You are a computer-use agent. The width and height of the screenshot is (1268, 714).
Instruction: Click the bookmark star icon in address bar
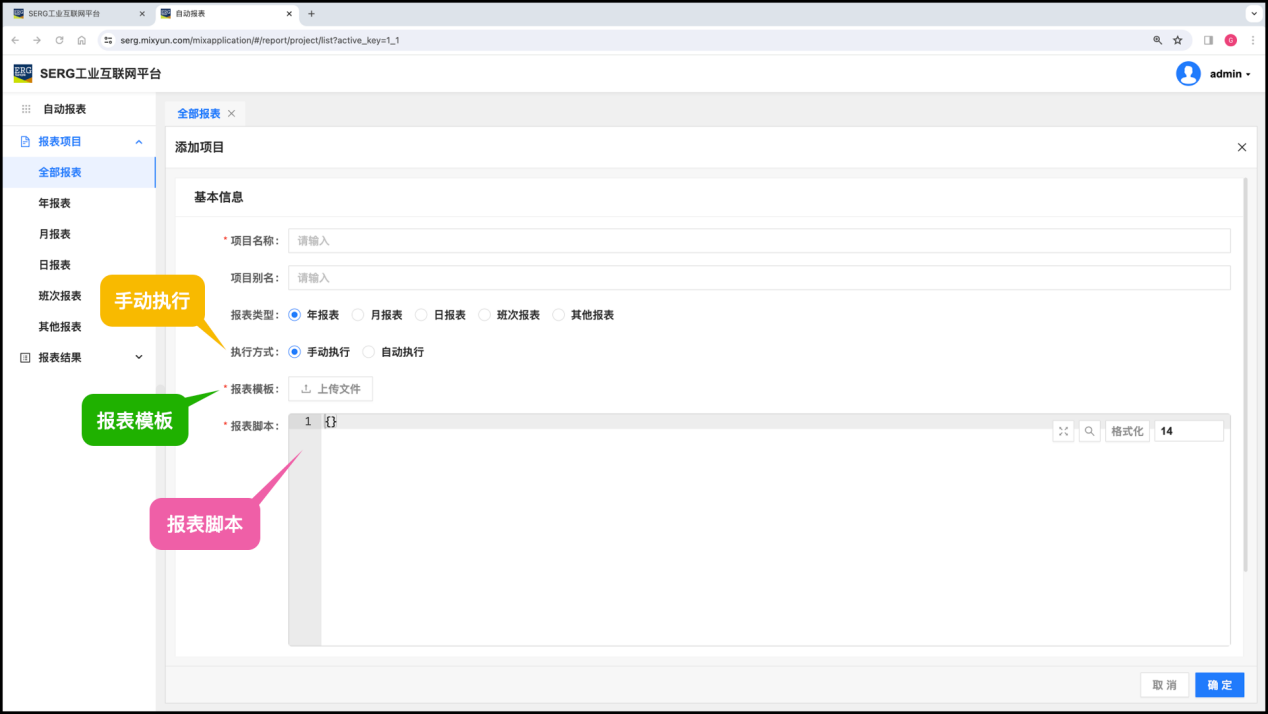[1178, 40]
